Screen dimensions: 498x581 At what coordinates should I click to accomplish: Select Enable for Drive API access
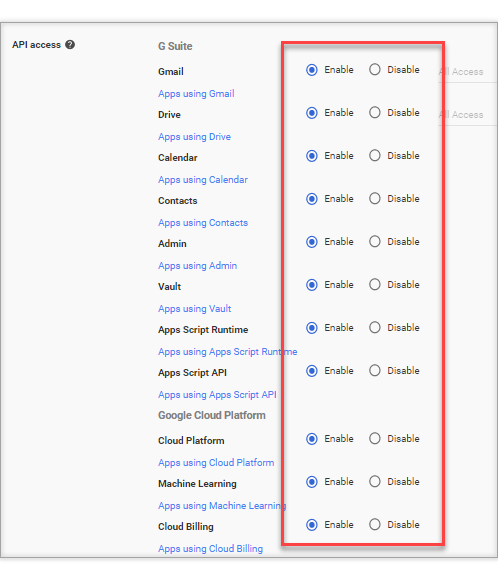tap(312, 113)
